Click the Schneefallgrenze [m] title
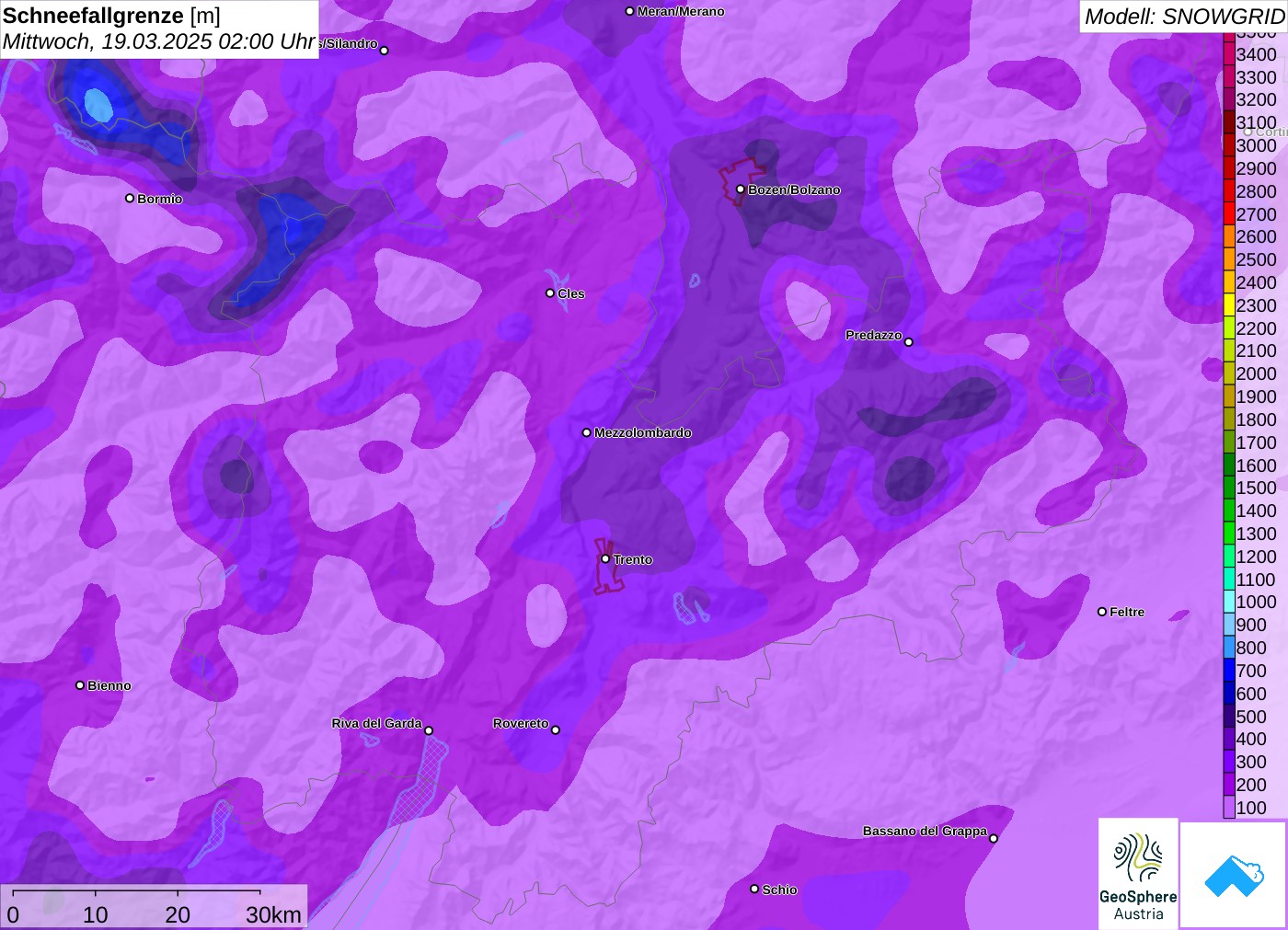The image size is (1288, 930). tap(111, 16)
